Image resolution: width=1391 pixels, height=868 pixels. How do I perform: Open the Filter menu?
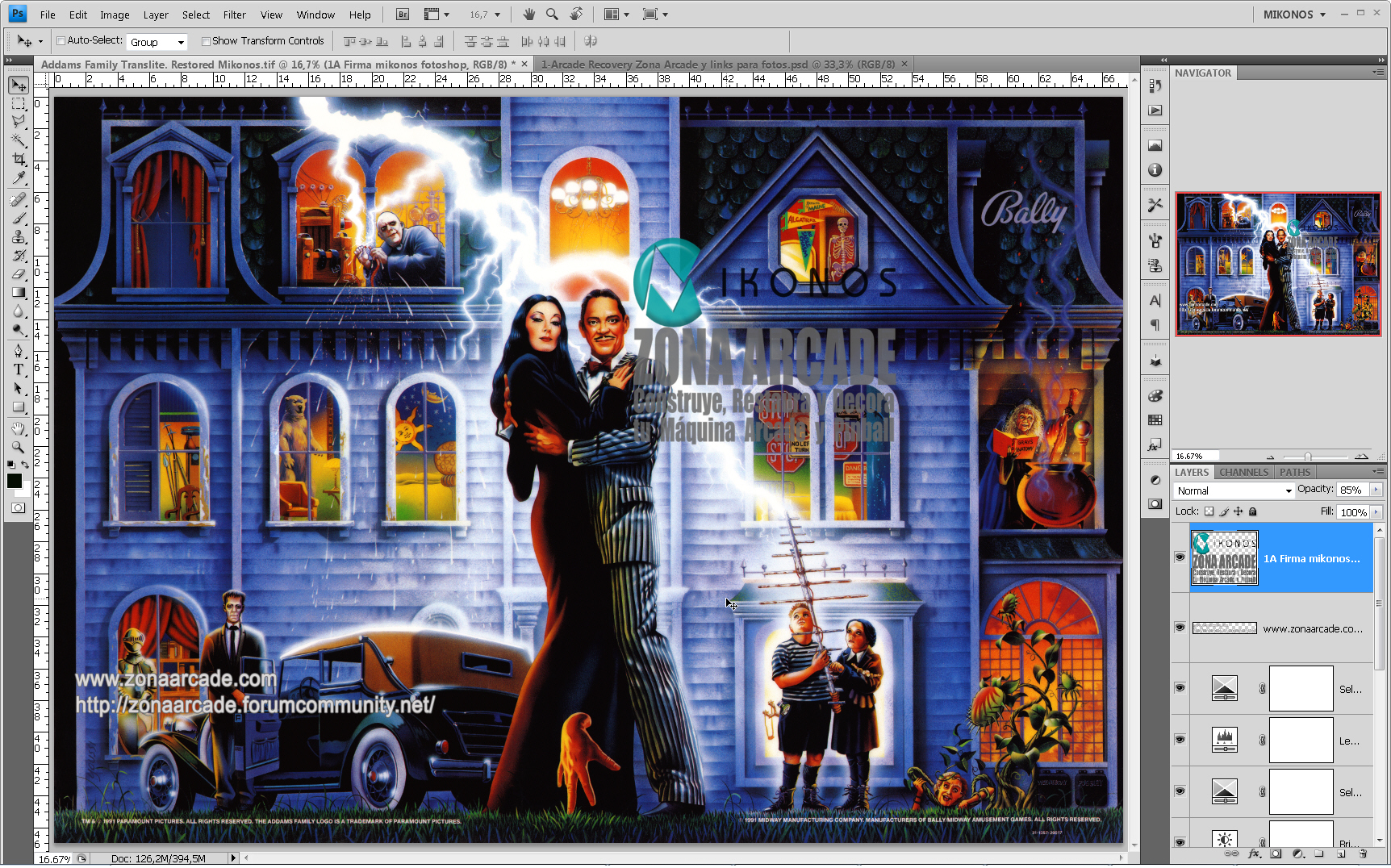click(x=235, y=15)
